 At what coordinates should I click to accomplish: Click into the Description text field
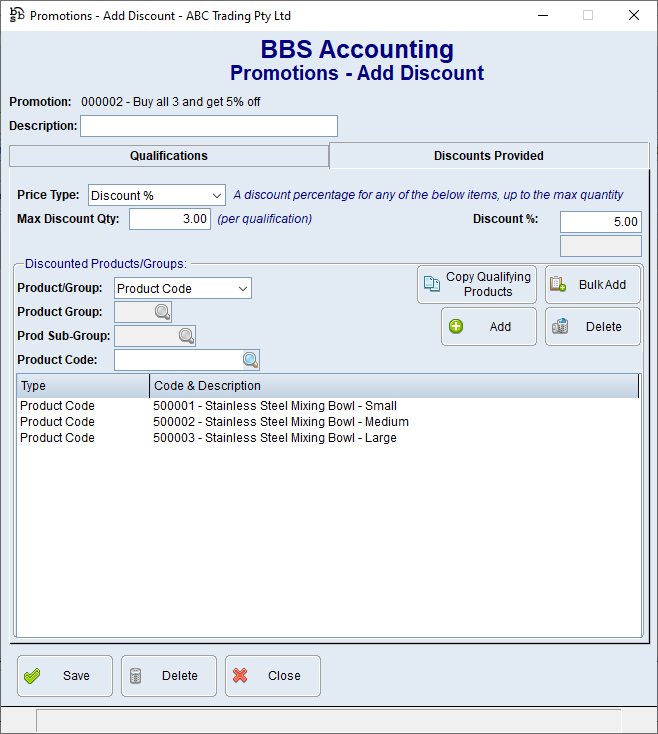pos(209,126)
